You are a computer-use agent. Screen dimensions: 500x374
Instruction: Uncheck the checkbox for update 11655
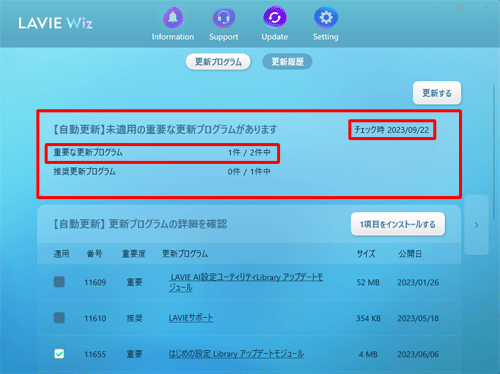59,354
